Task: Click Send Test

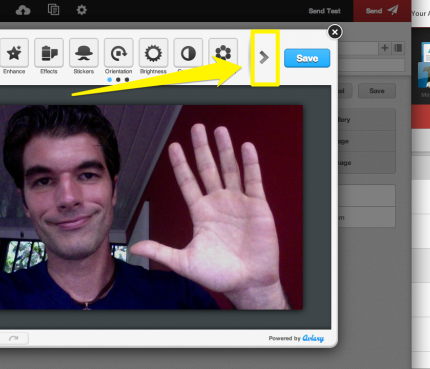Action: pos(324,11)
